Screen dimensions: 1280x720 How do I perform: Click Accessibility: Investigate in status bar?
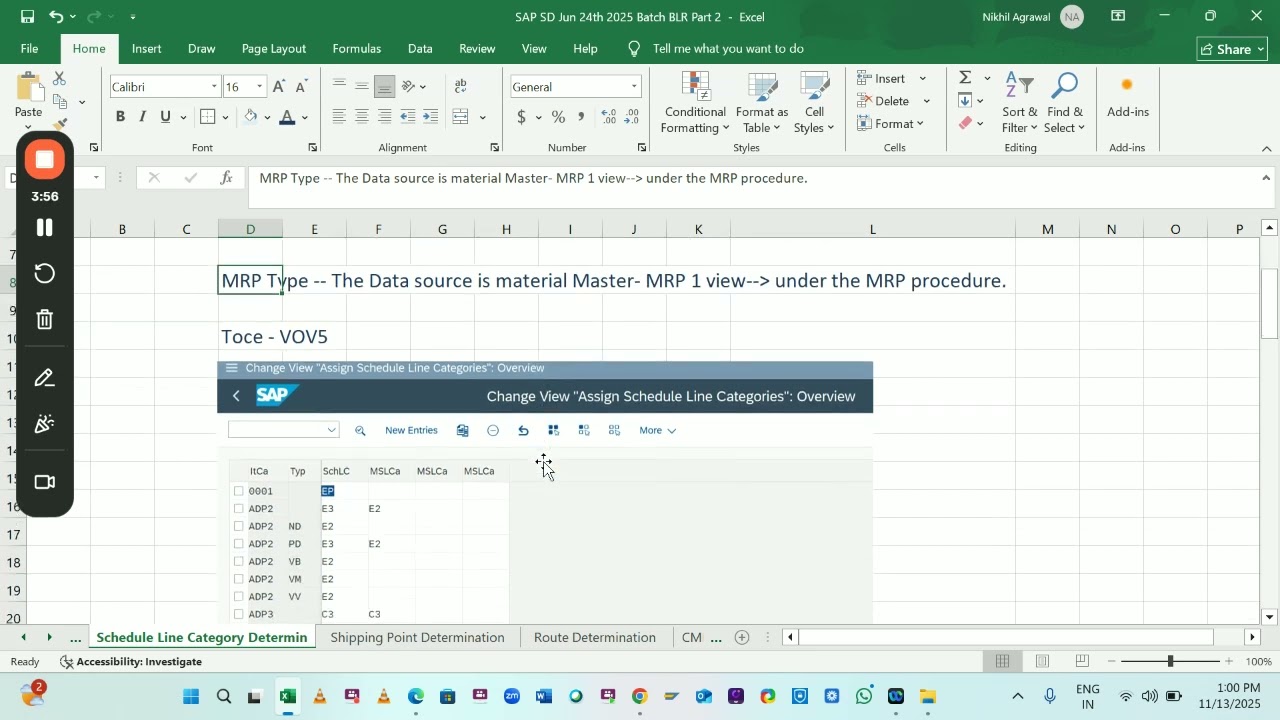[131, 662]
